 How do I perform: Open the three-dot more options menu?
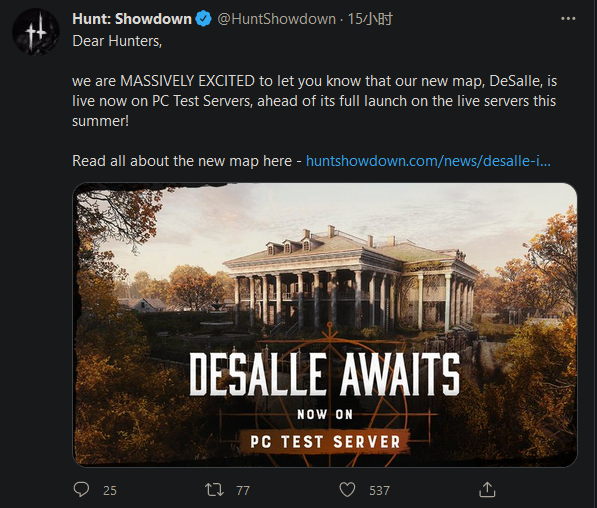click(568, 18)
